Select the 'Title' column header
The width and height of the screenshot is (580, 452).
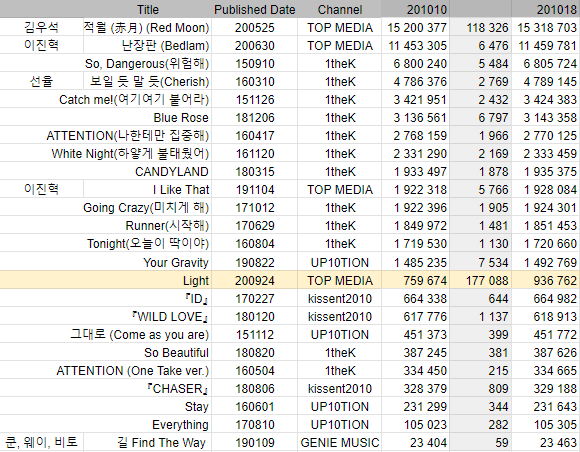pos(148,10)
